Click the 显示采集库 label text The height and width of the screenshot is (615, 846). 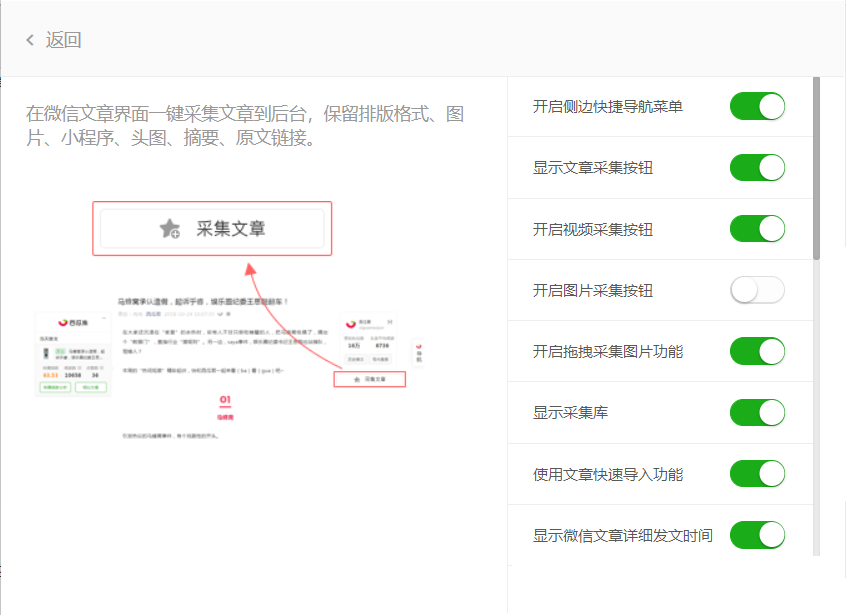(570, 413)
